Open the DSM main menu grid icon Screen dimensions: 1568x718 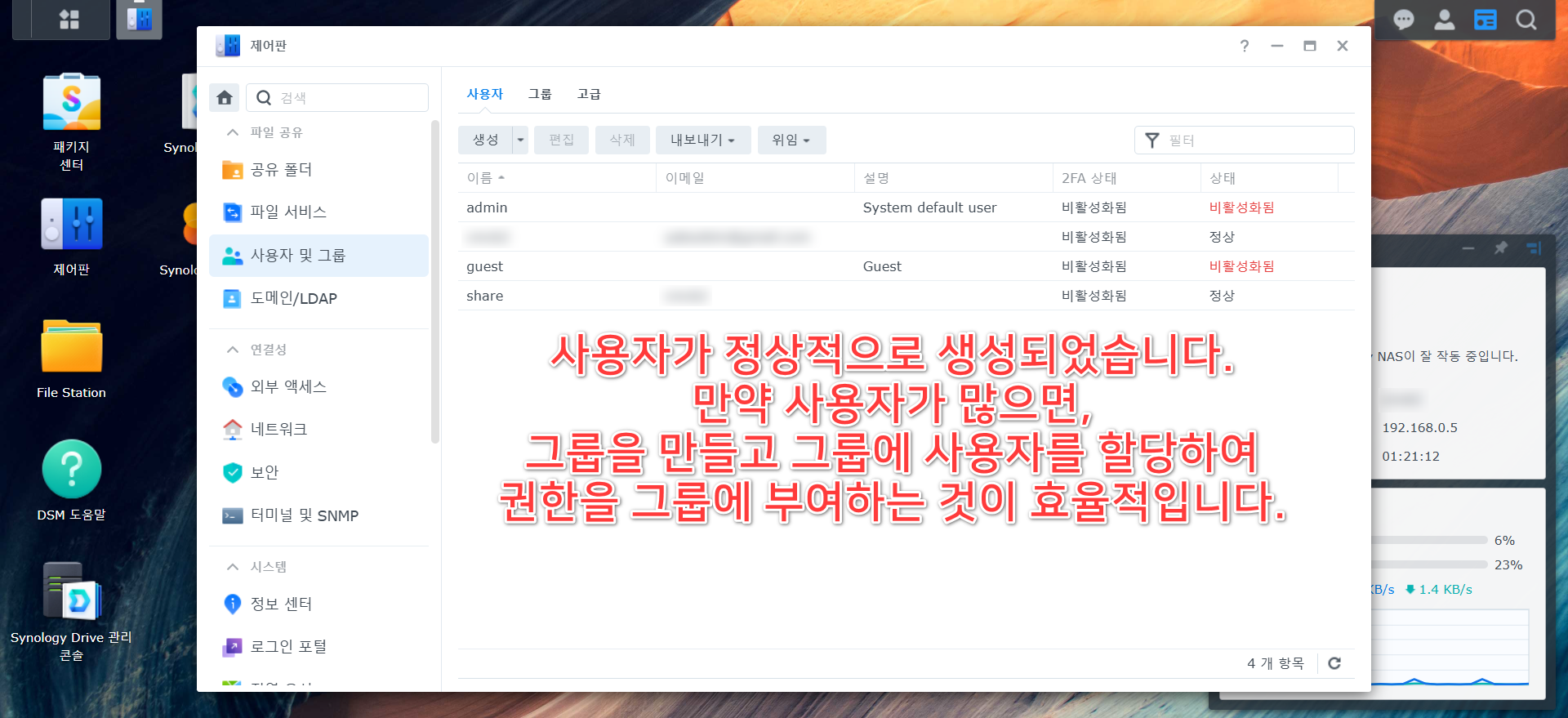(69, 19)
